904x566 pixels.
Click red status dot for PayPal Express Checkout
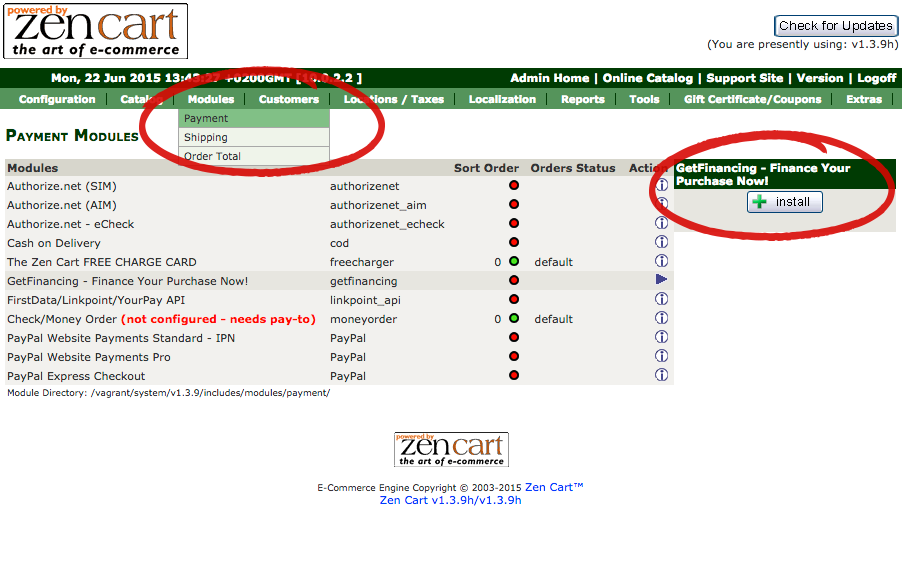pyautogui.click(x=514, y=375)
